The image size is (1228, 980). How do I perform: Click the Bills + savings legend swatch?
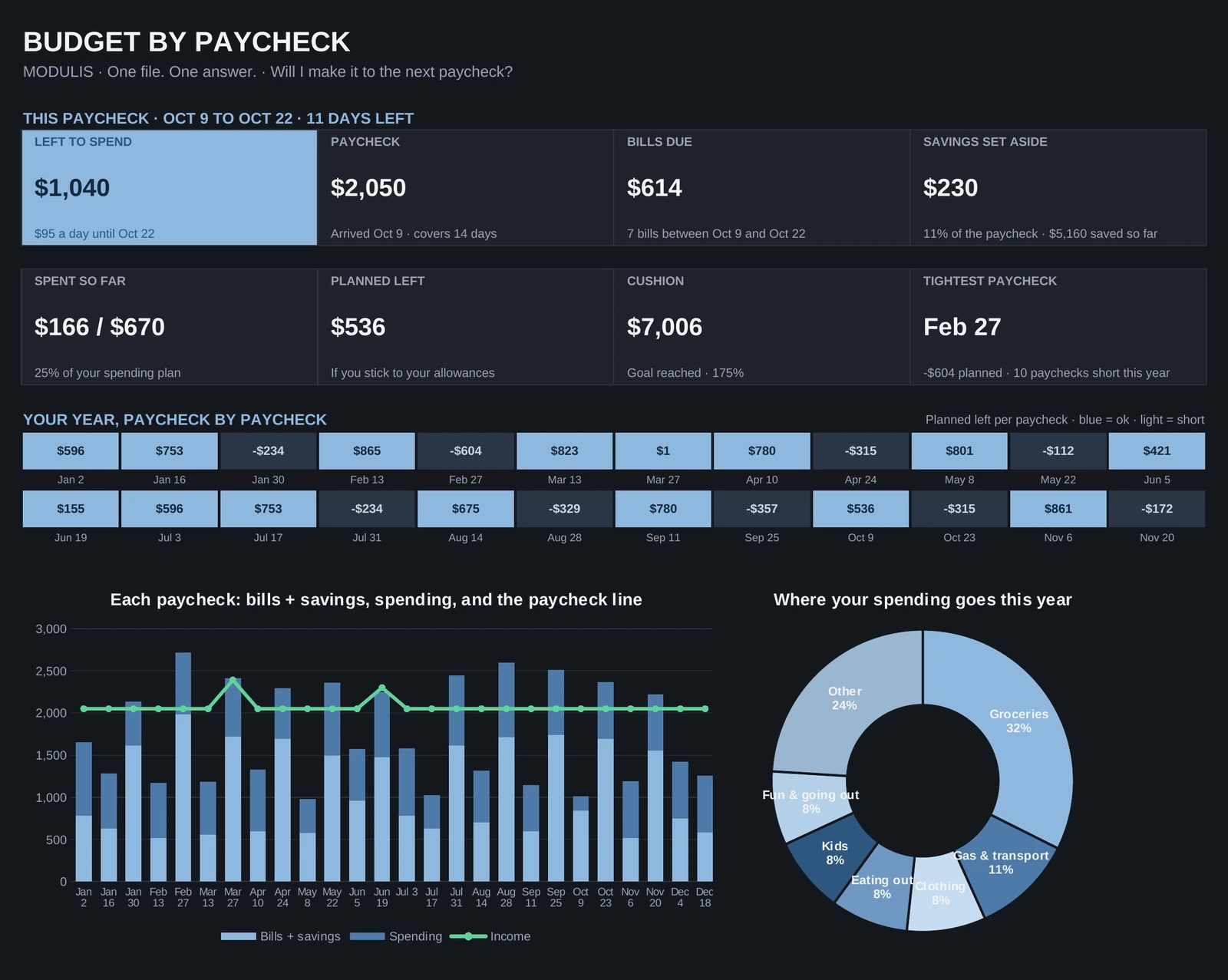click(x=238, y=936)
